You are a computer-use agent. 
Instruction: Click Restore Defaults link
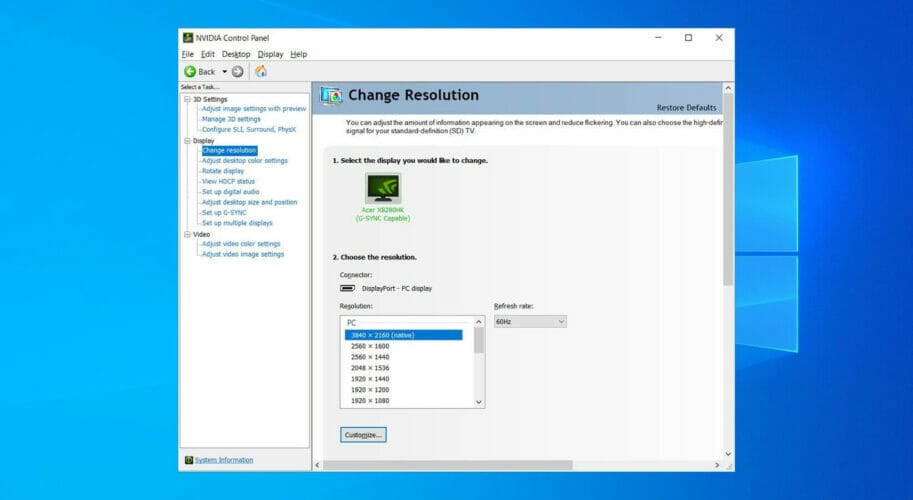point(686,108)
